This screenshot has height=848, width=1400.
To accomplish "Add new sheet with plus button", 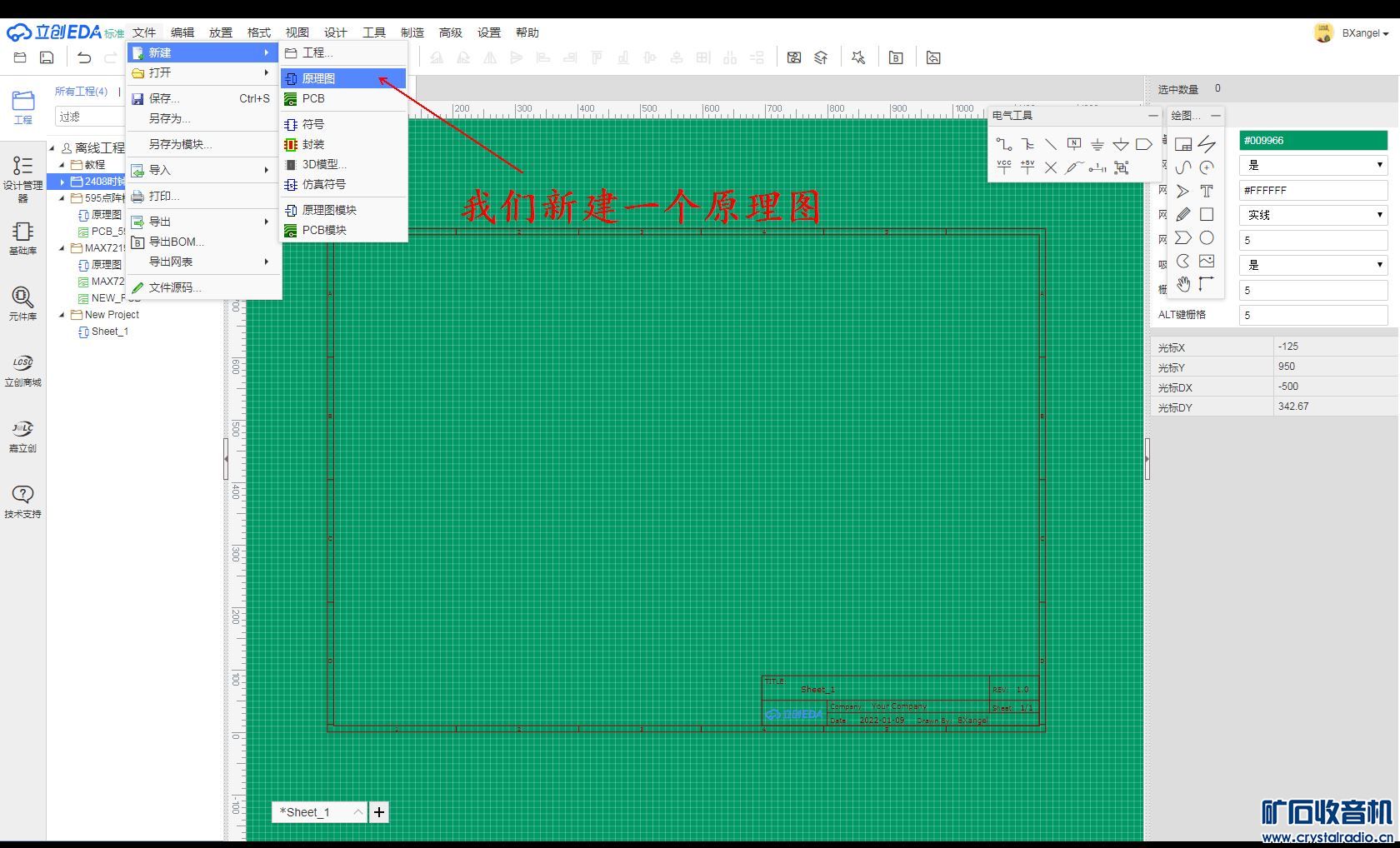I will [x=379, y=812].
